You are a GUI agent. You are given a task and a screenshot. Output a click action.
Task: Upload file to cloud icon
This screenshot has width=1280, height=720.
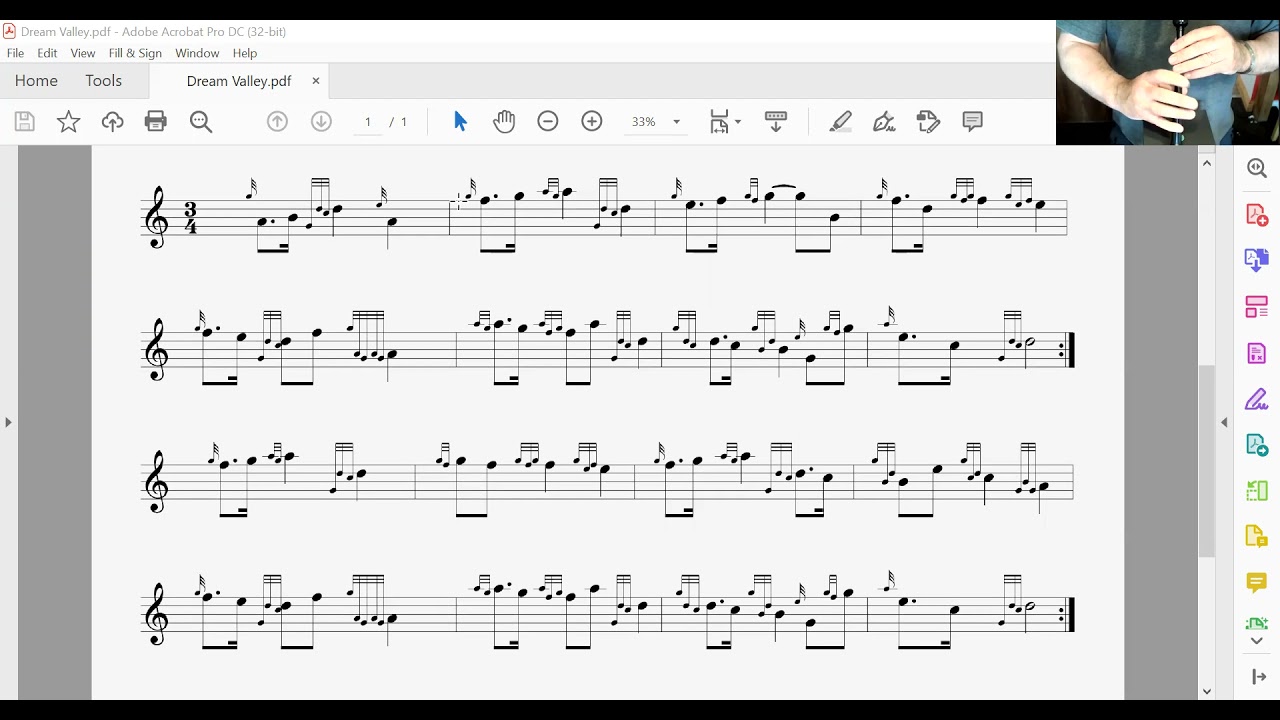point(112,122)
